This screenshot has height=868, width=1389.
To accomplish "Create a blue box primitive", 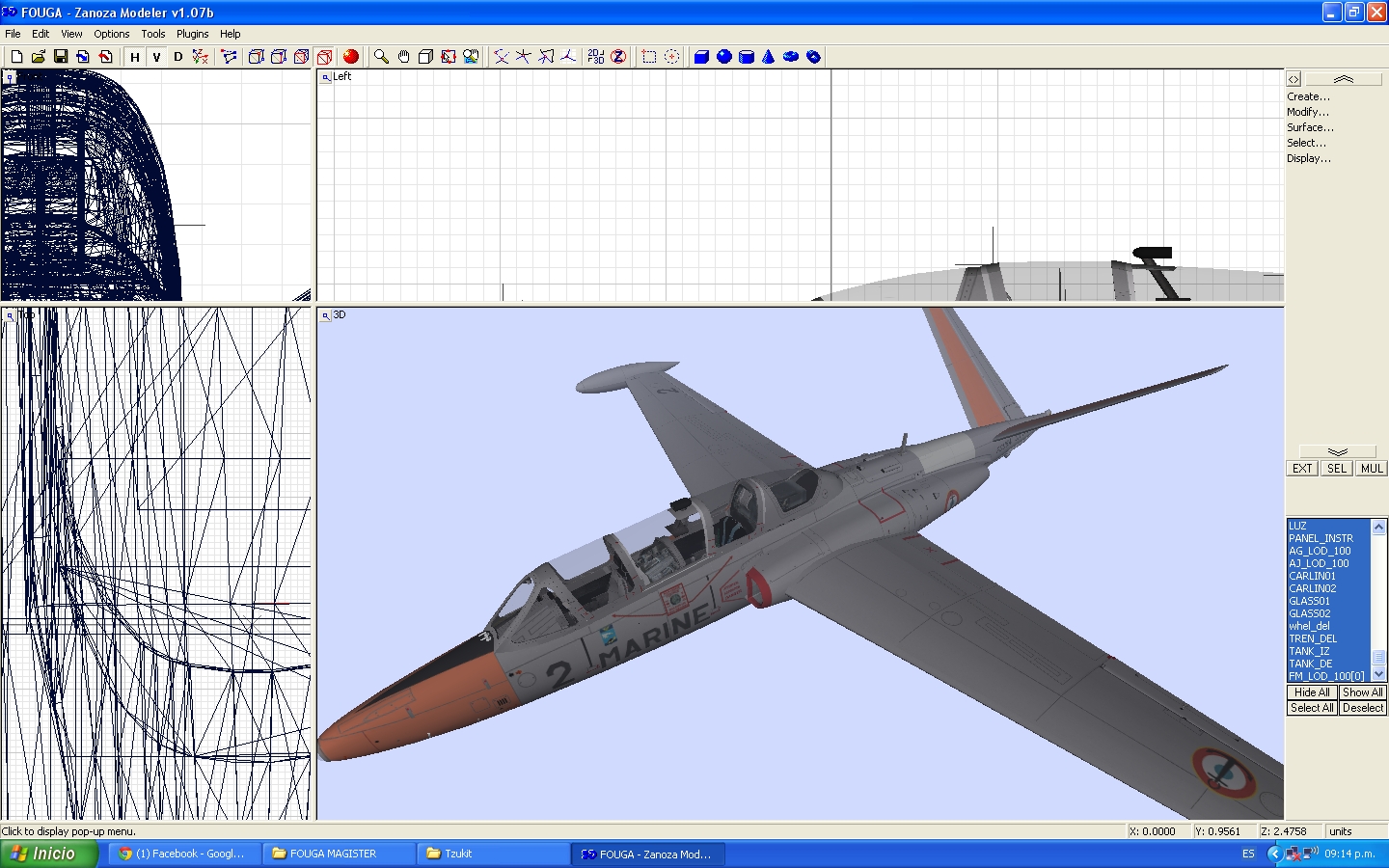I will pyautogui.click(x=701, y=57).
